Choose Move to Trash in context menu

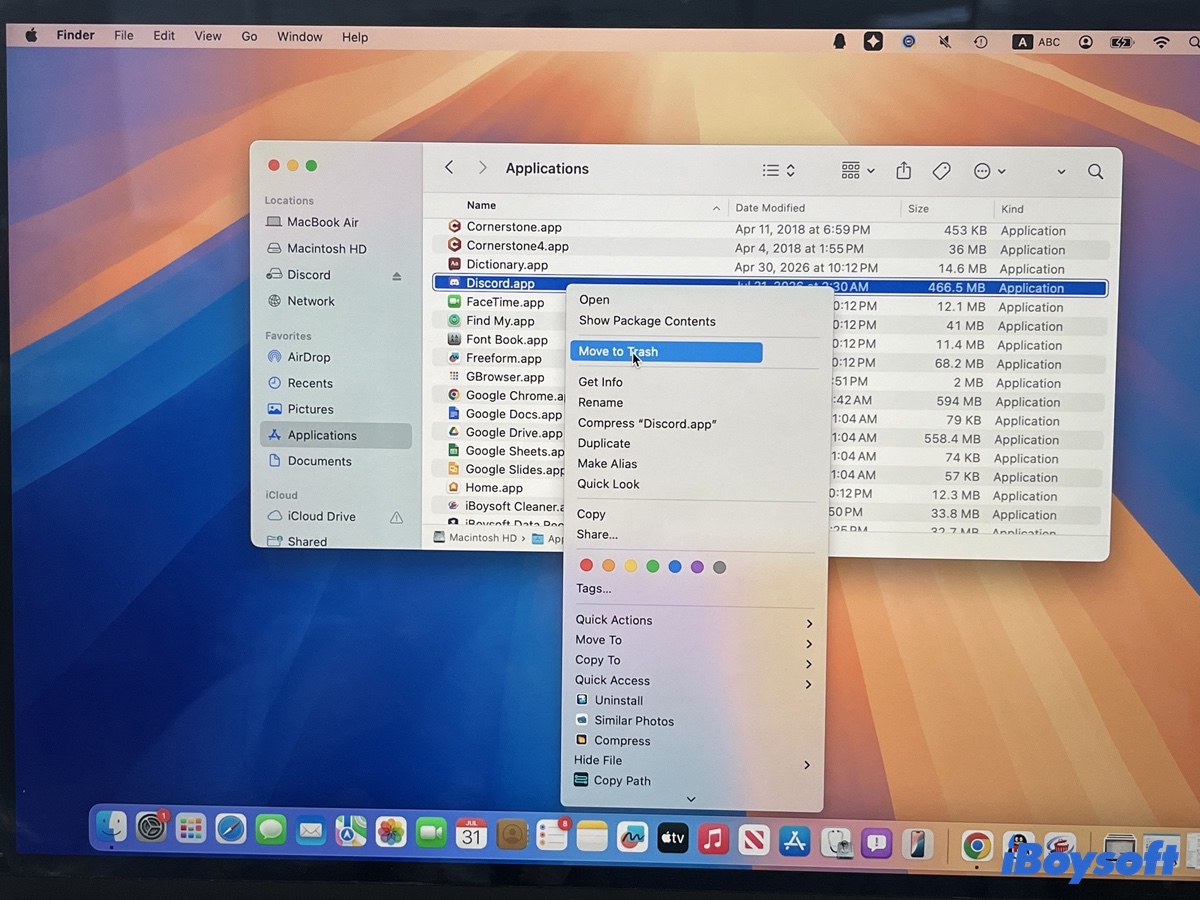[666, 352]
